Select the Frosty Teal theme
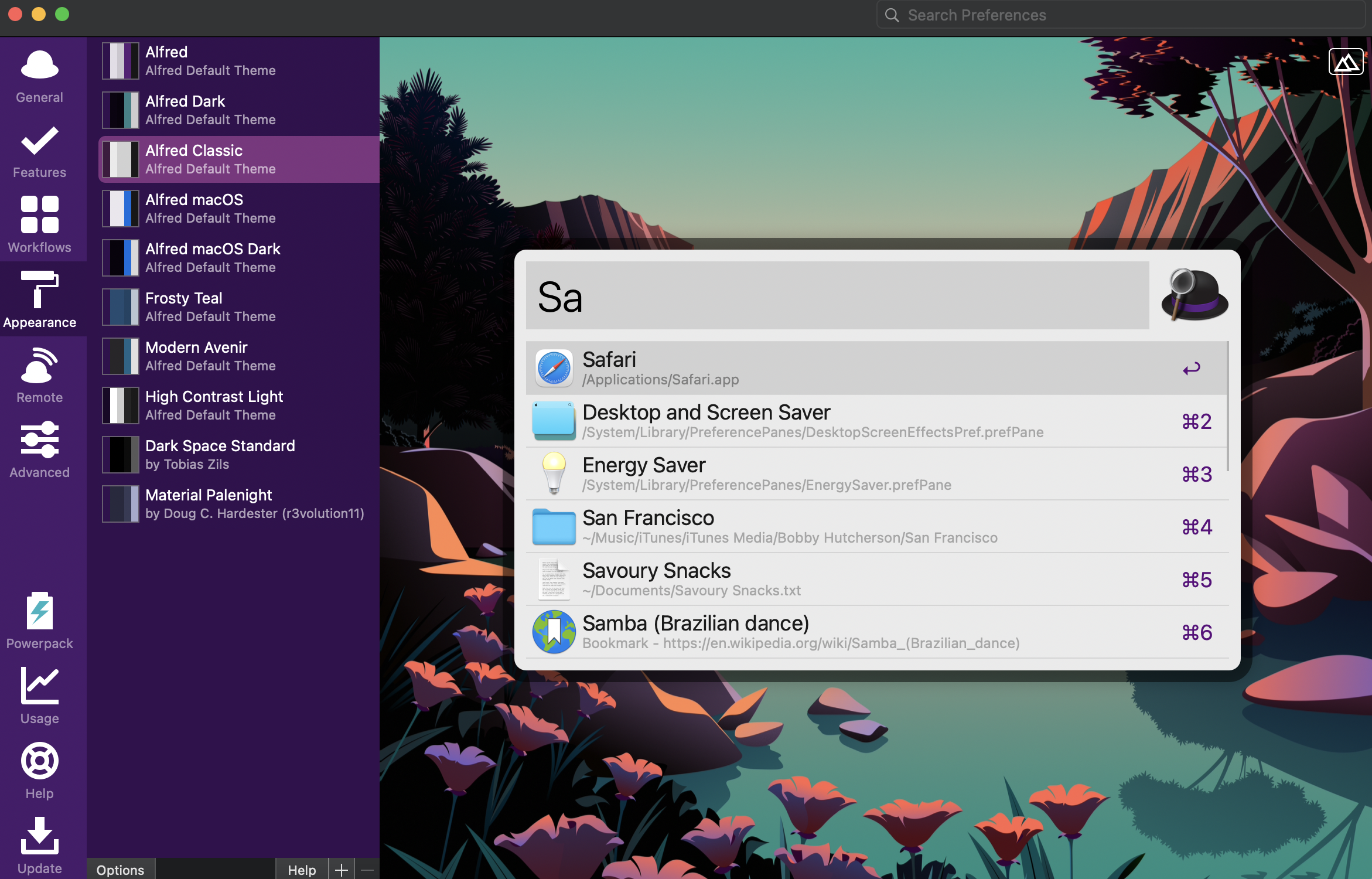 pos(239,307)
